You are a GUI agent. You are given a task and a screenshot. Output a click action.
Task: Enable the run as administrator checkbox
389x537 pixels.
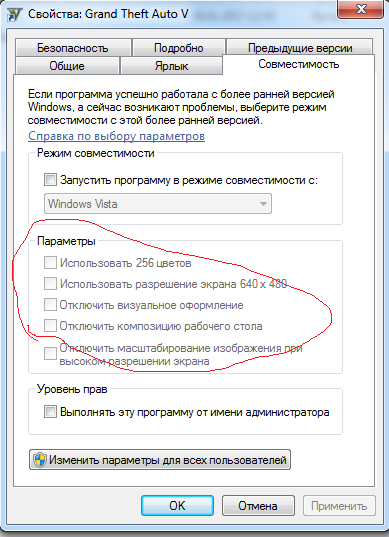(x=50, y=412)
